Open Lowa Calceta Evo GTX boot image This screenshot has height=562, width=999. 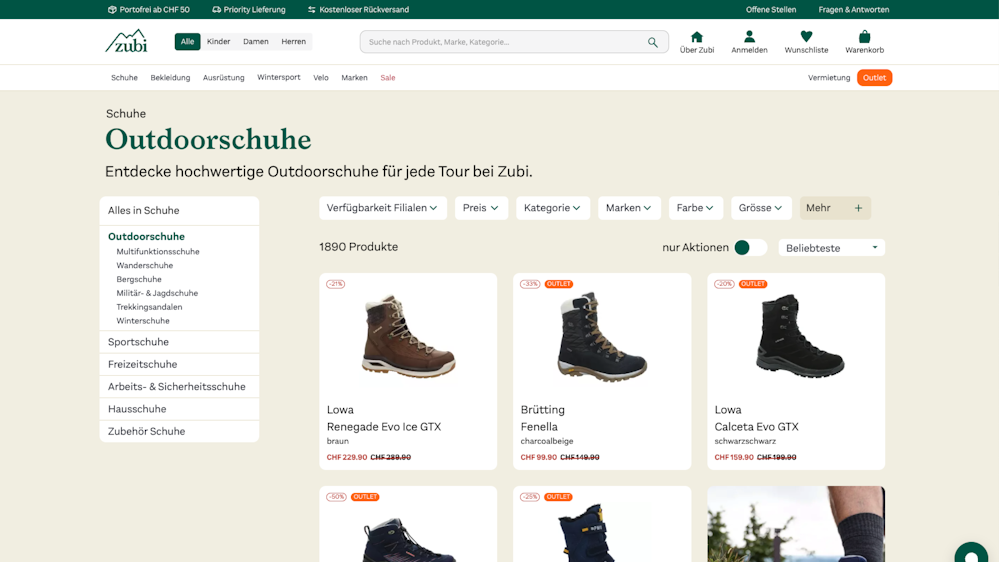coord(799,335)
